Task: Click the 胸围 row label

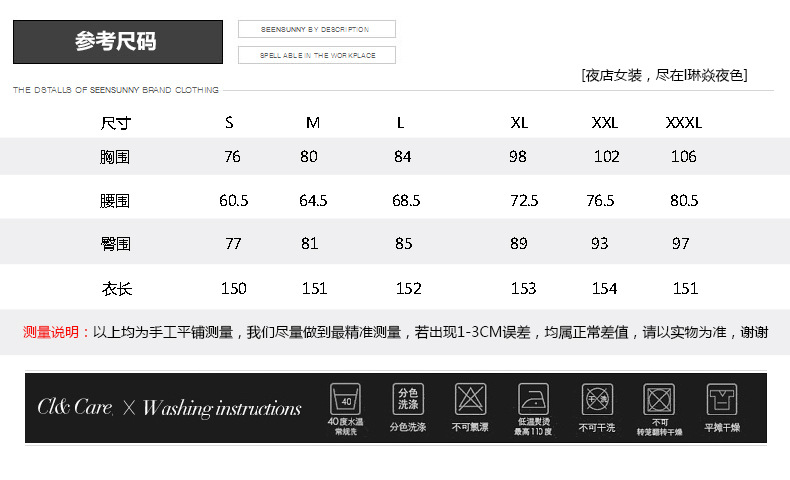Action: 115,157
